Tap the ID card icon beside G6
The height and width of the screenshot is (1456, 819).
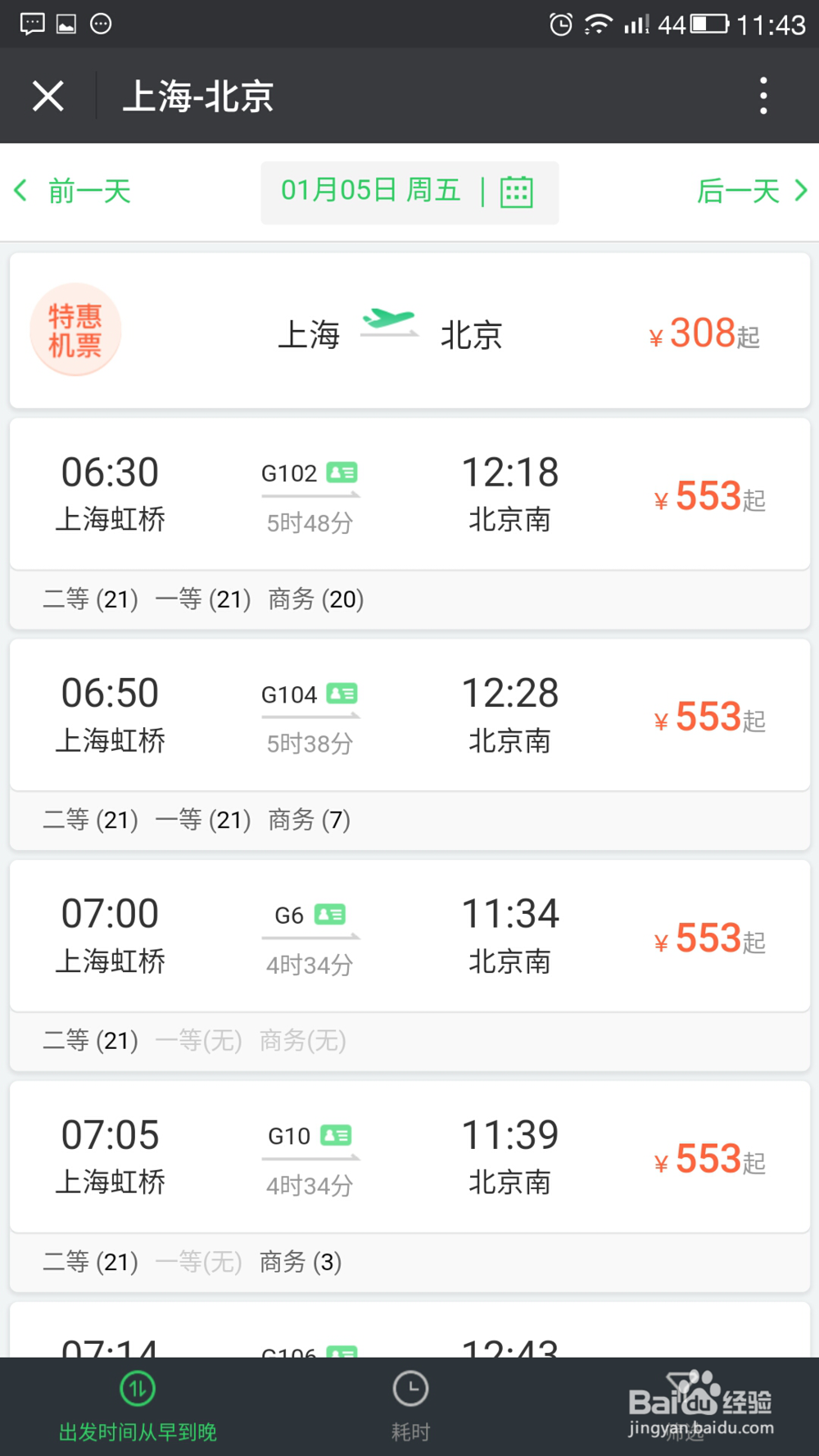[x=330, y=915]
